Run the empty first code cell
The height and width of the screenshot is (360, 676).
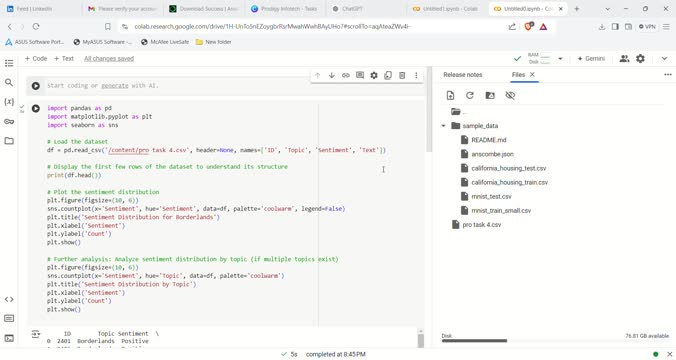pyautogui.click(x=36, y=86)
